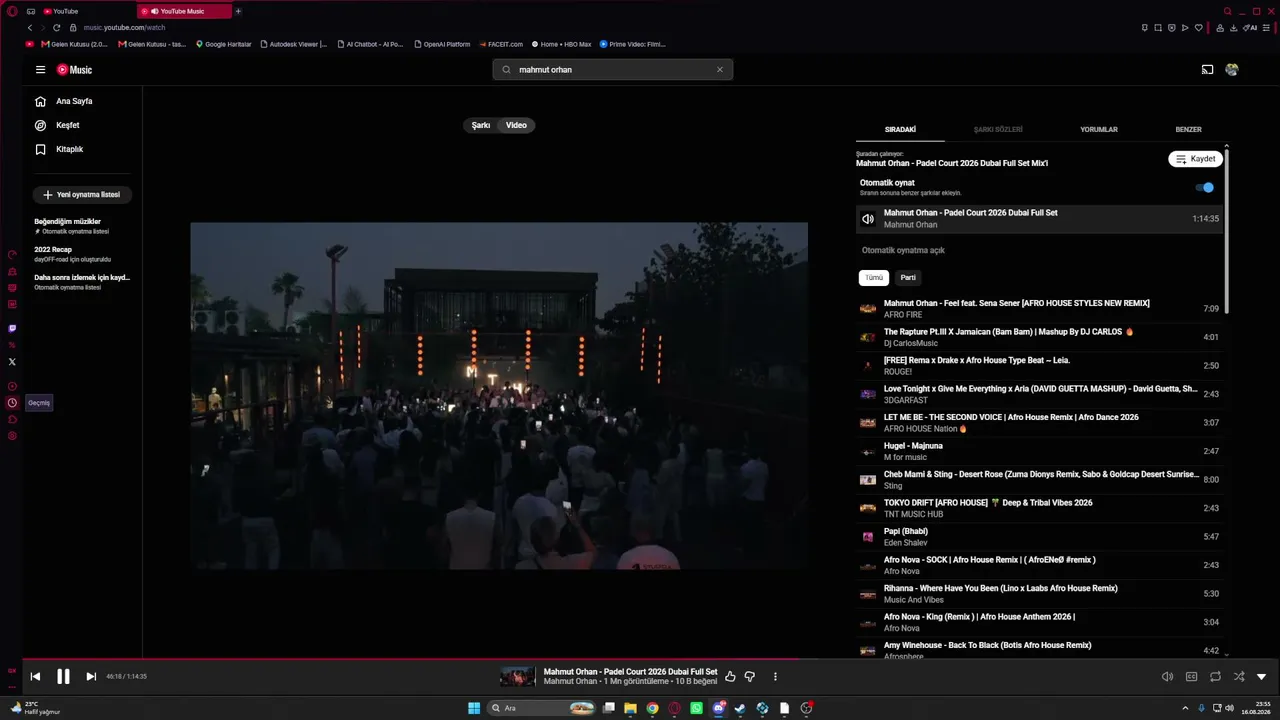Click the video player area
The height and width of the screenshot is (720, 1280).
499,396
